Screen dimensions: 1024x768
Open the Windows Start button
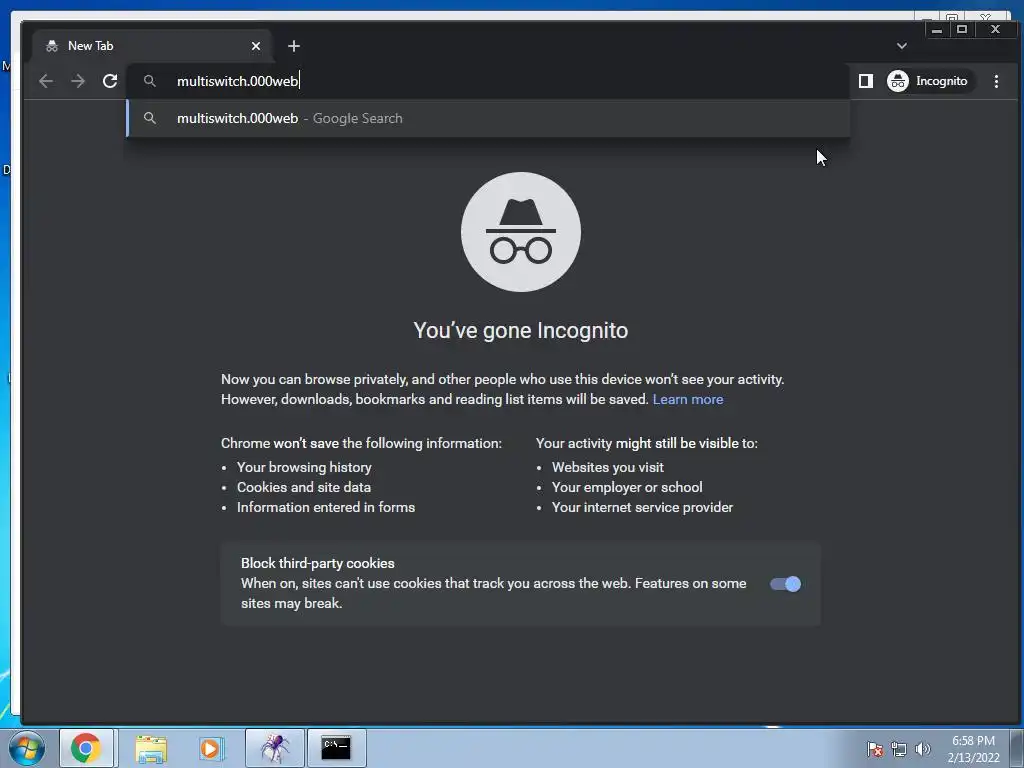coord(27,748)
